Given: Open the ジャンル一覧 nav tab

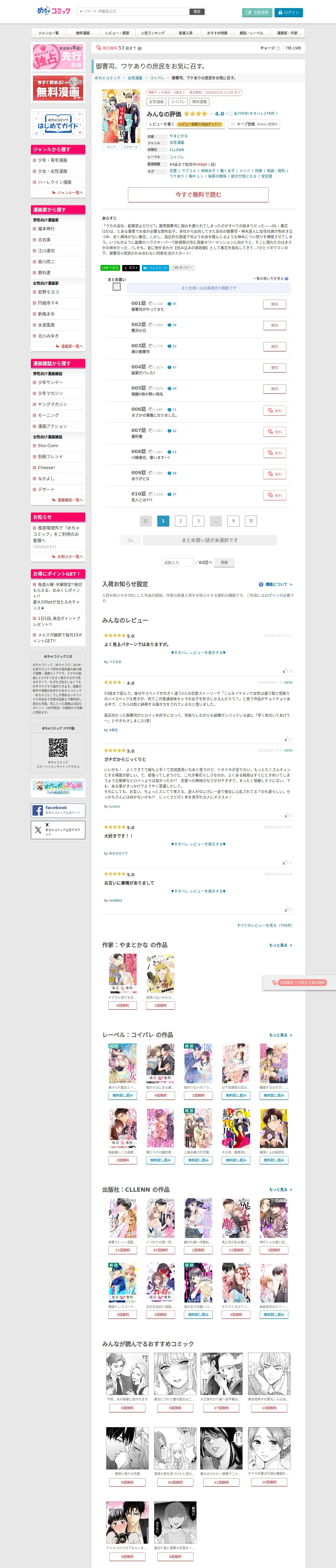Looking at the screenshot, I should (x=48, y=33).
